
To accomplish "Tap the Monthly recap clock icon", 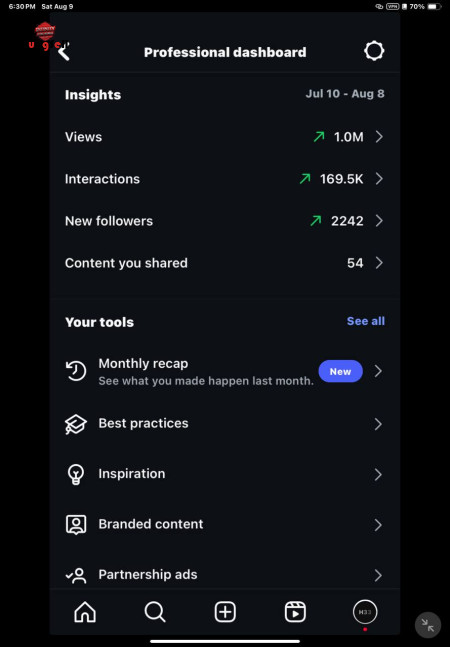I will (76, 371).
